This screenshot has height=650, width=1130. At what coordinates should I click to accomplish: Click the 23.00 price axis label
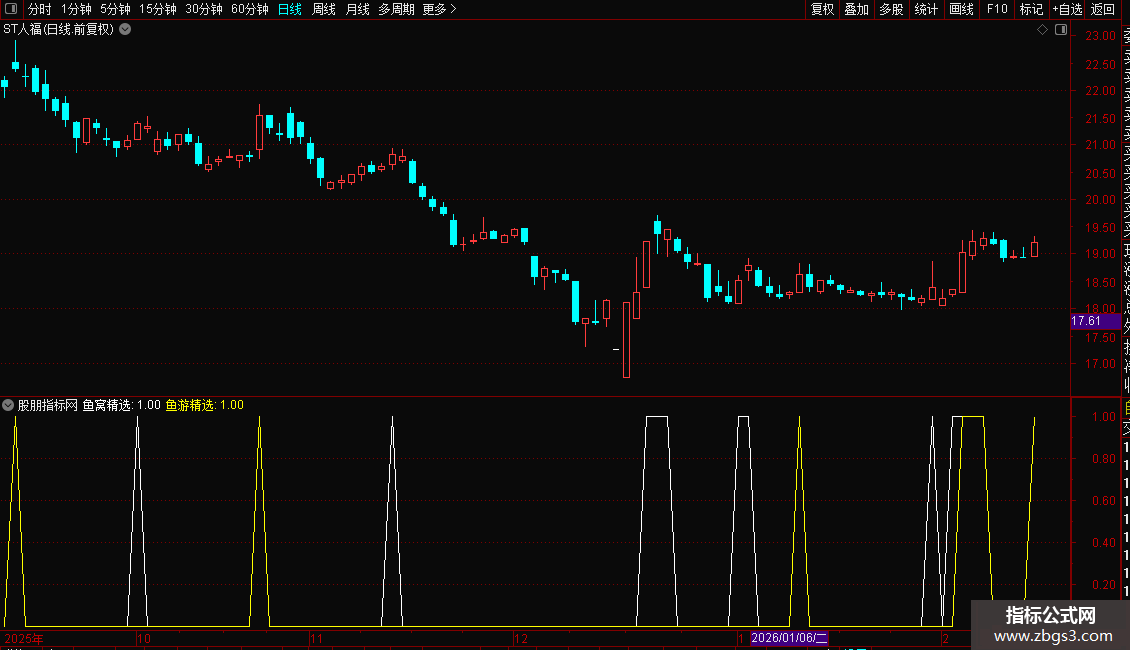click(1100, 36)
